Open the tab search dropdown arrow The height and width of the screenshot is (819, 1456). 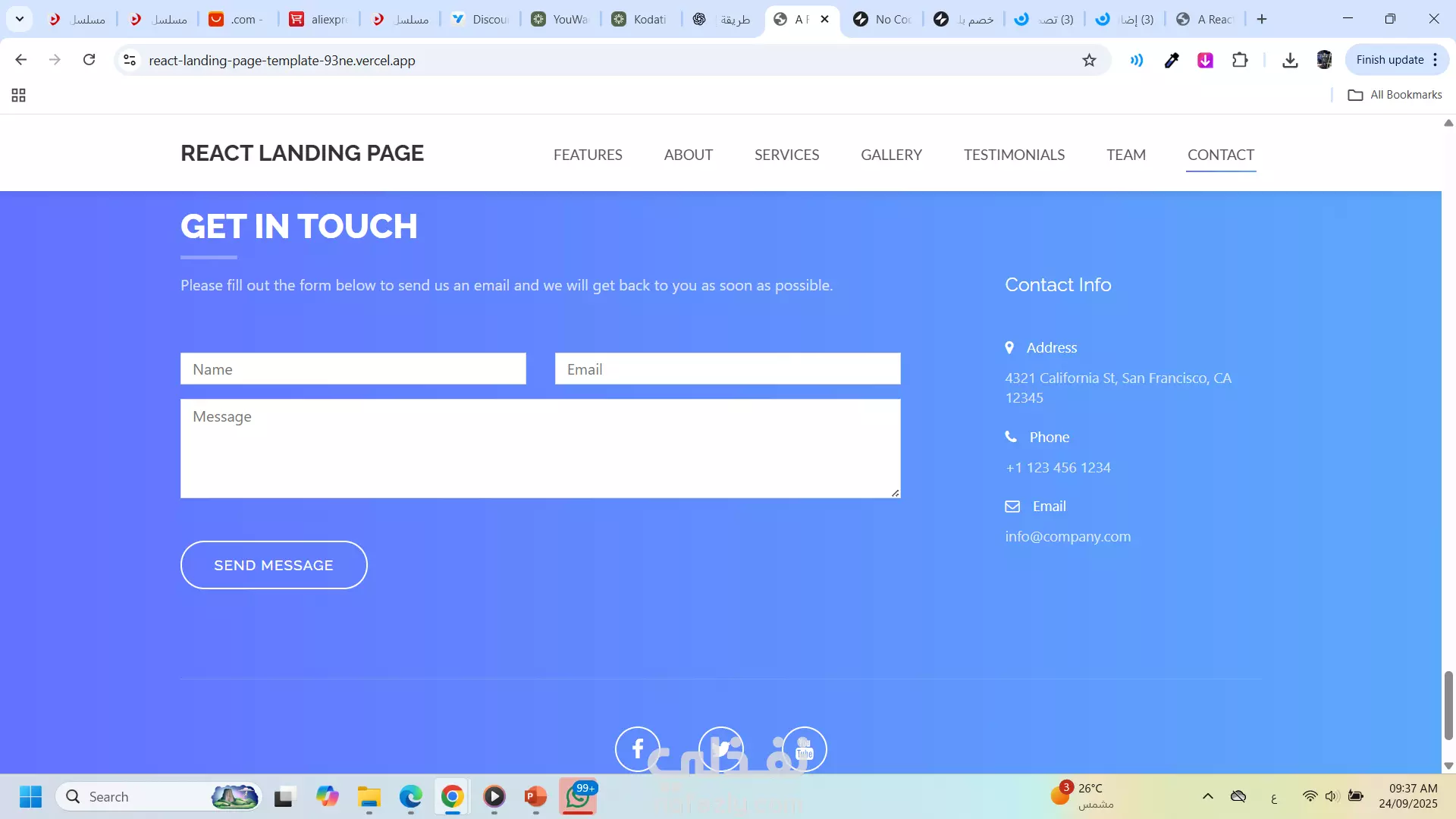point(20,19)
